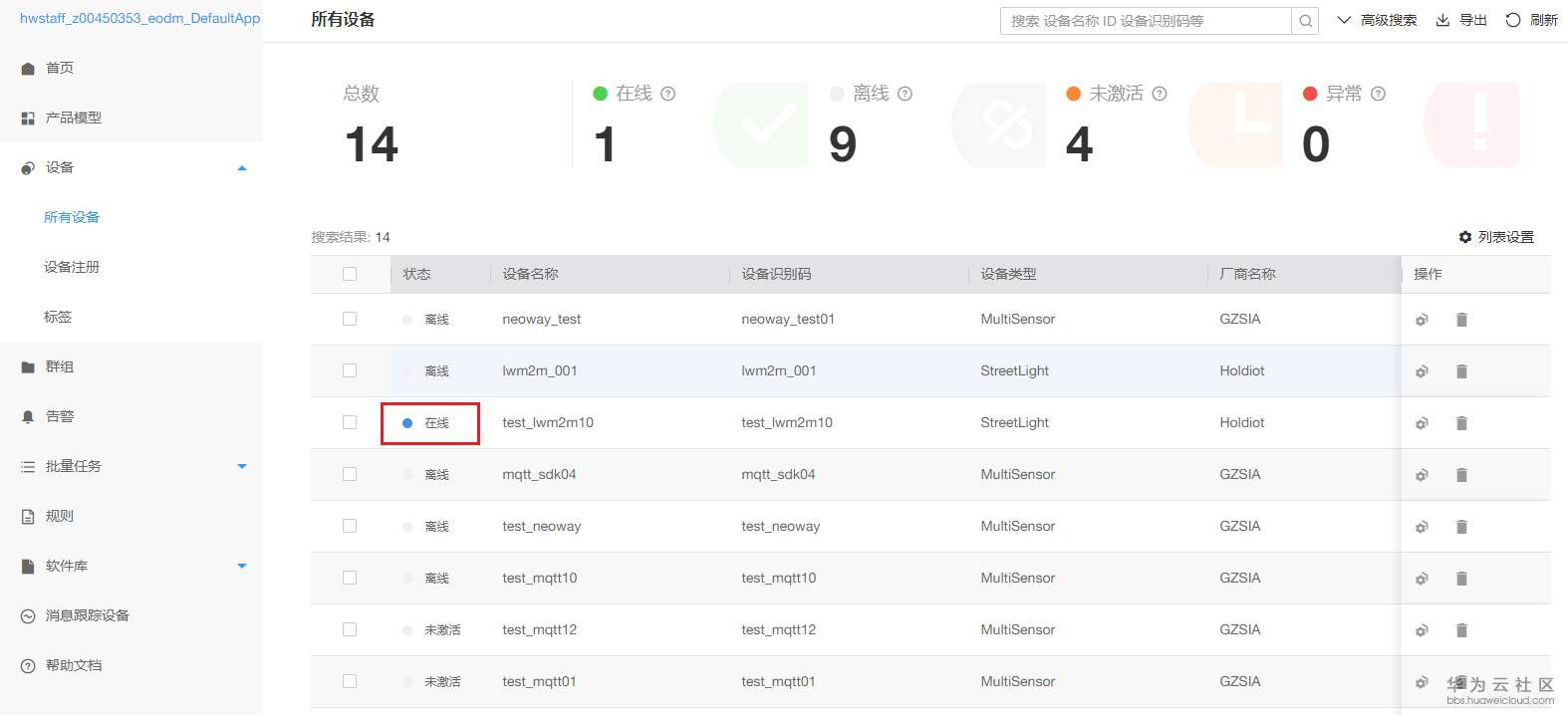Image resolution: width=1568 pixels, height=715 pixels.
Task: Click the hwstaff_z00450353_eodm_DefaultApp link
Action: (x=139, y=18)
